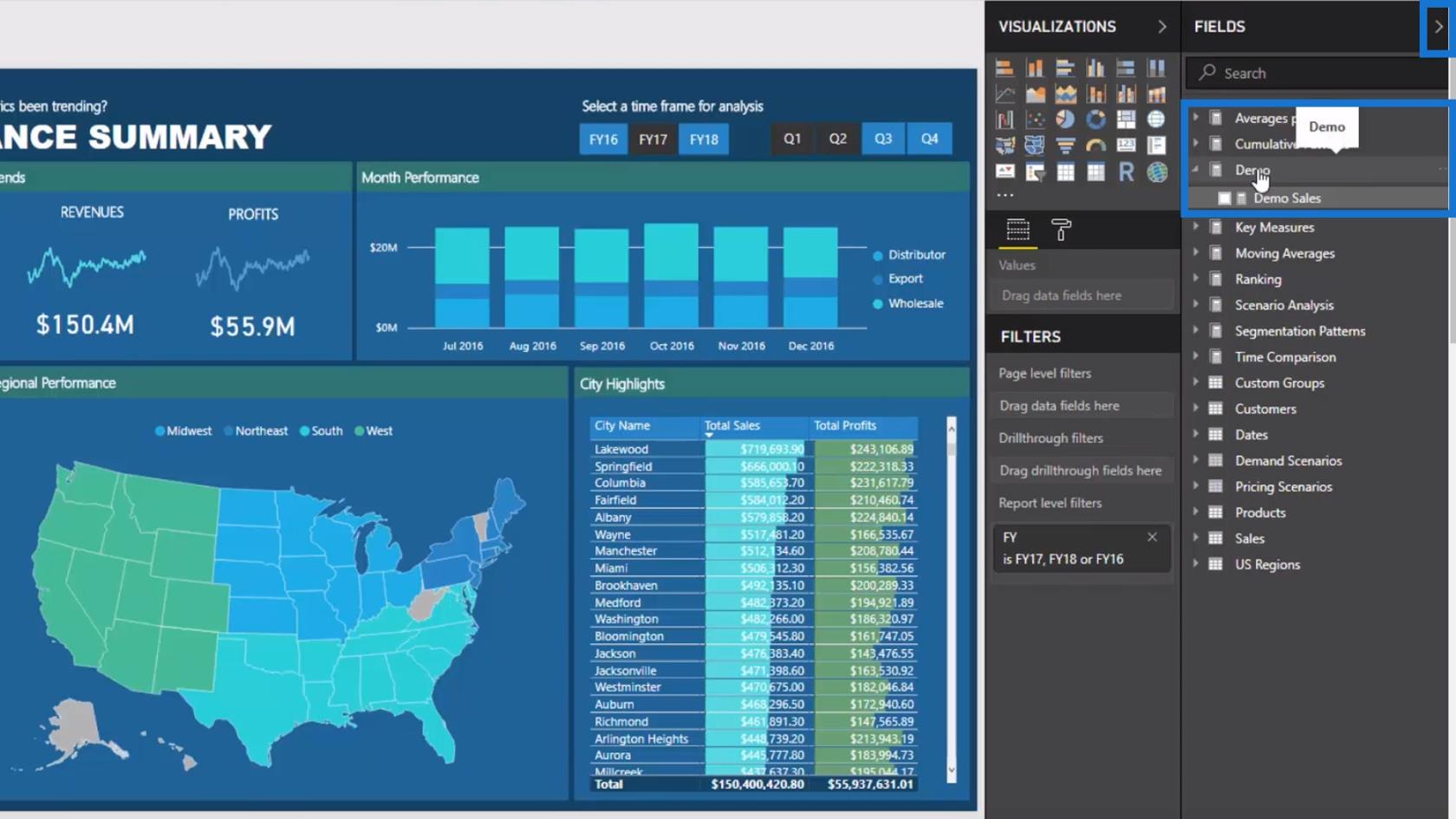This screenshot has height=819, width=1456.
Task: Expand the Key Measures table
Action: [x=1196, y=227]
